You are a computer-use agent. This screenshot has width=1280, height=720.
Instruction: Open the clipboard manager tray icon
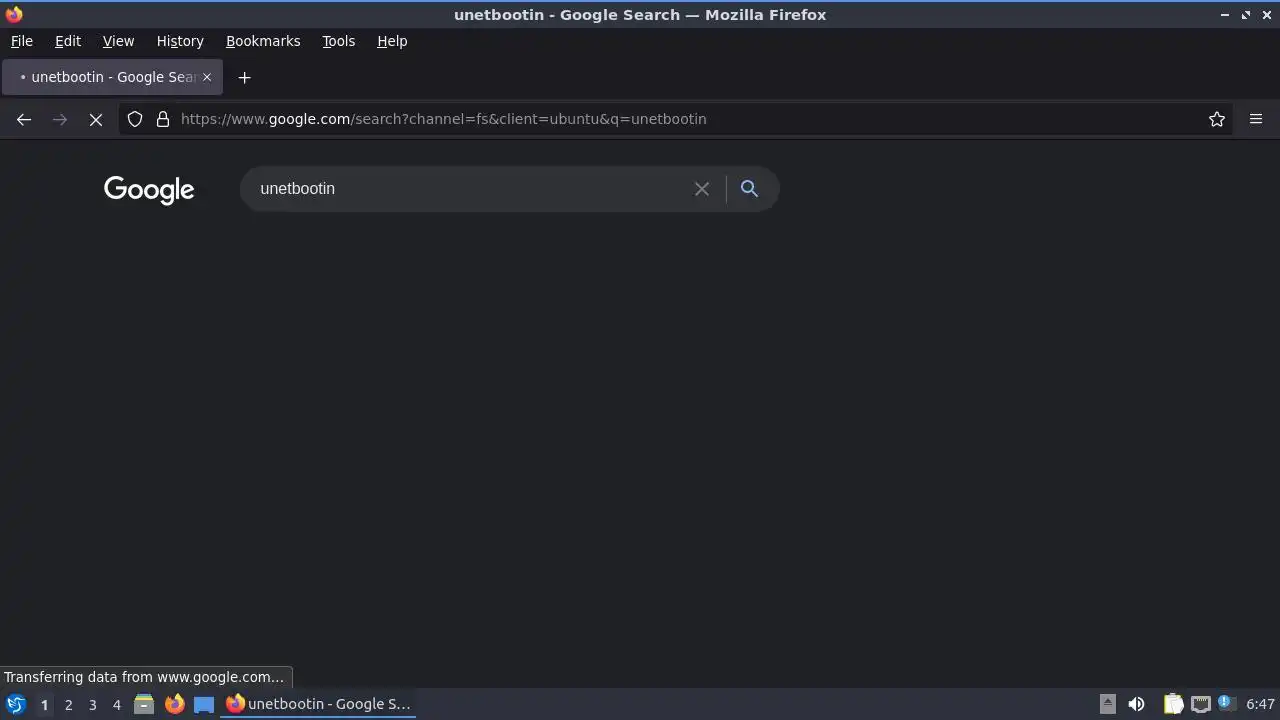(x=1173, y=704)
